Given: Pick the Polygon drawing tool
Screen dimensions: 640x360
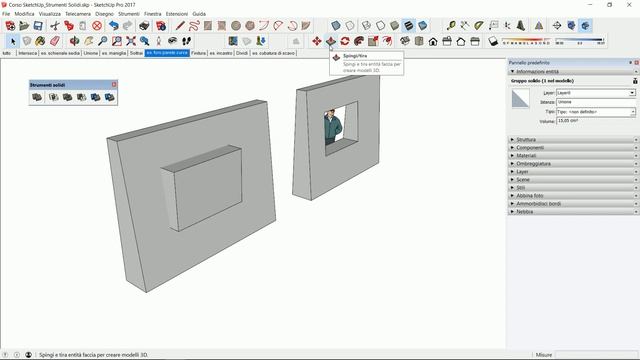Looking at the screenshot, I should point(250,26).
